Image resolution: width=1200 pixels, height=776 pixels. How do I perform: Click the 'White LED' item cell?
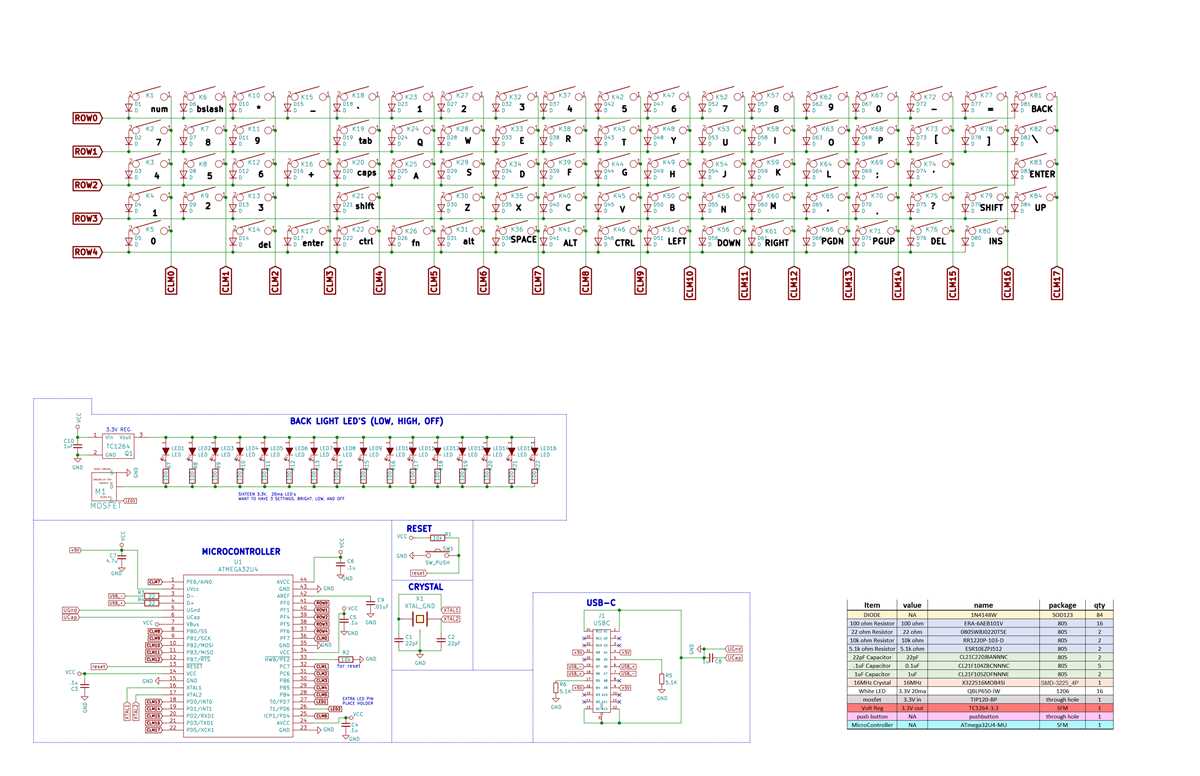871,690
